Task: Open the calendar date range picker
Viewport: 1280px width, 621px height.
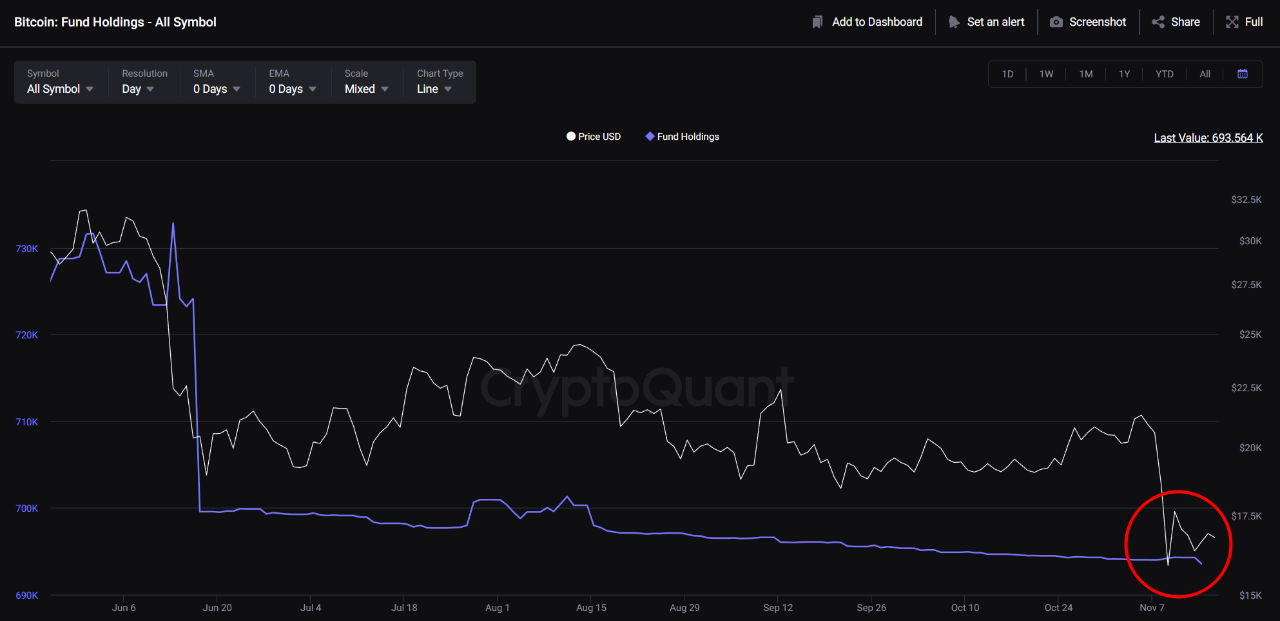Action: point(1242,74)
